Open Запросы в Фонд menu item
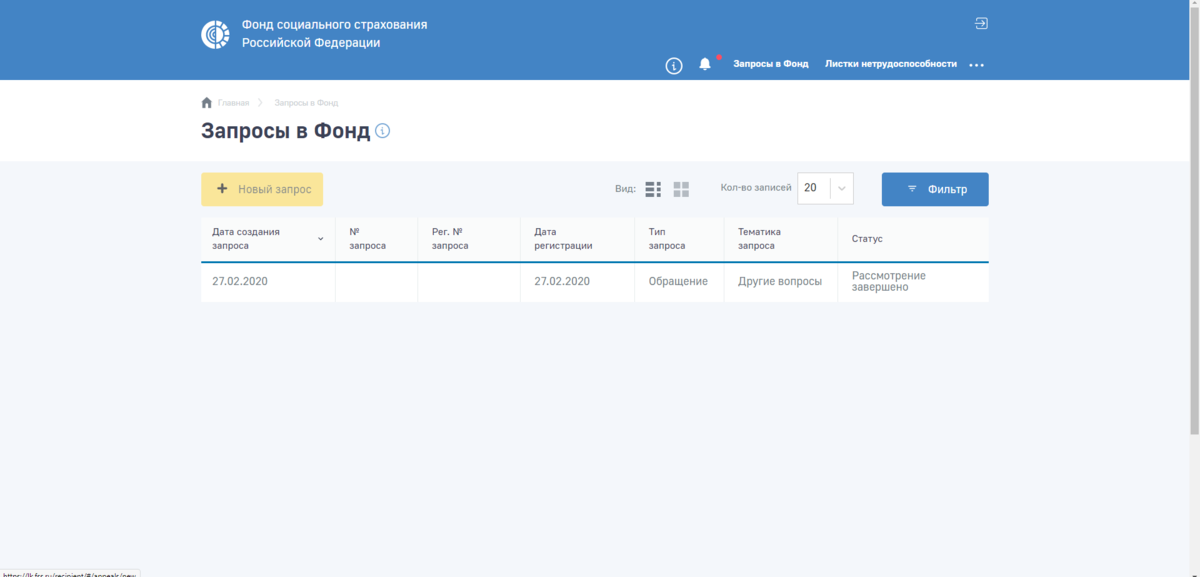The image size is (1200, 577). click(771, 64)
